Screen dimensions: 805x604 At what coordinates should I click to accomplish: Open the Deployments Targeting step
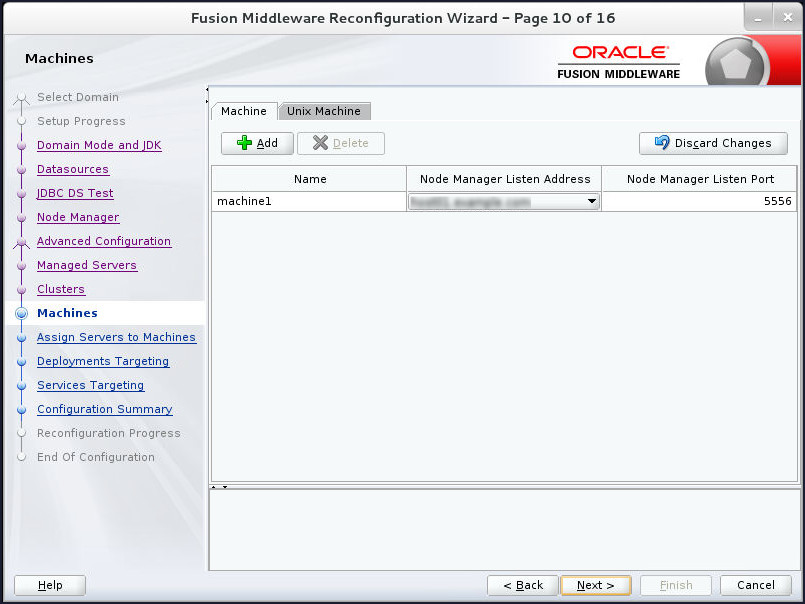tap(103, 362)
